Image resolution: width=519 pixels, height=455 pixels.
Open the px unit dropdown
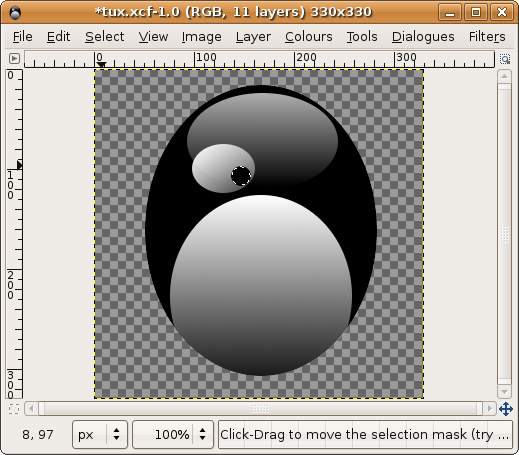coord(100,434)
